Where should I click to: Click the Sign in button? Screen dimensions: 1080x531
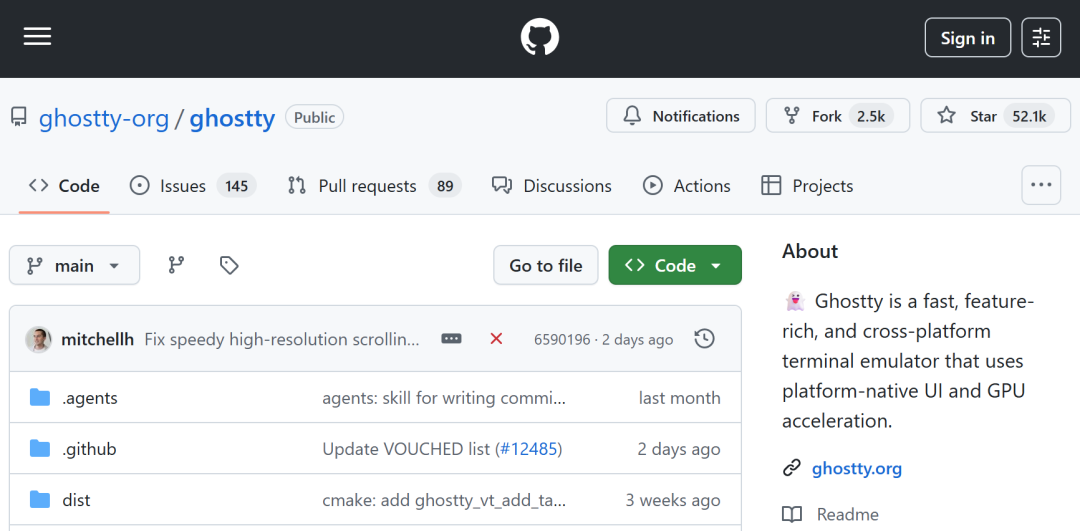tap(968, 37)
